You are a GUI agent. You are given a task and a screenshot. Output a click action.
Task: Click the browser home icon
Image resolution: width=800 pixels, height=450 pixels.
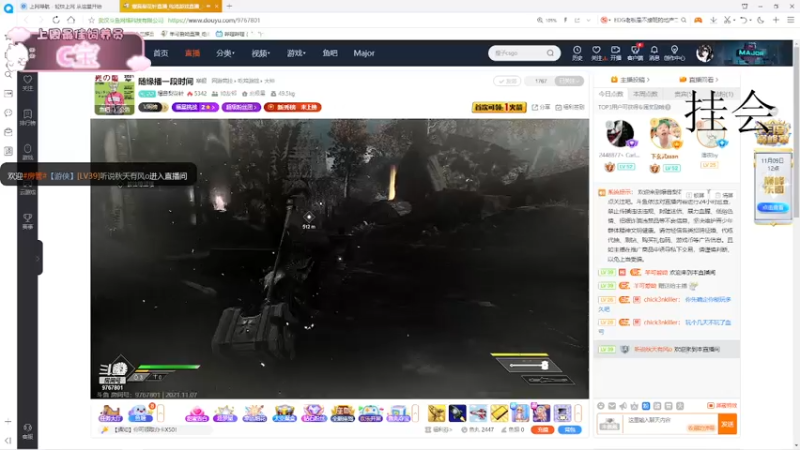click(71, 20)
